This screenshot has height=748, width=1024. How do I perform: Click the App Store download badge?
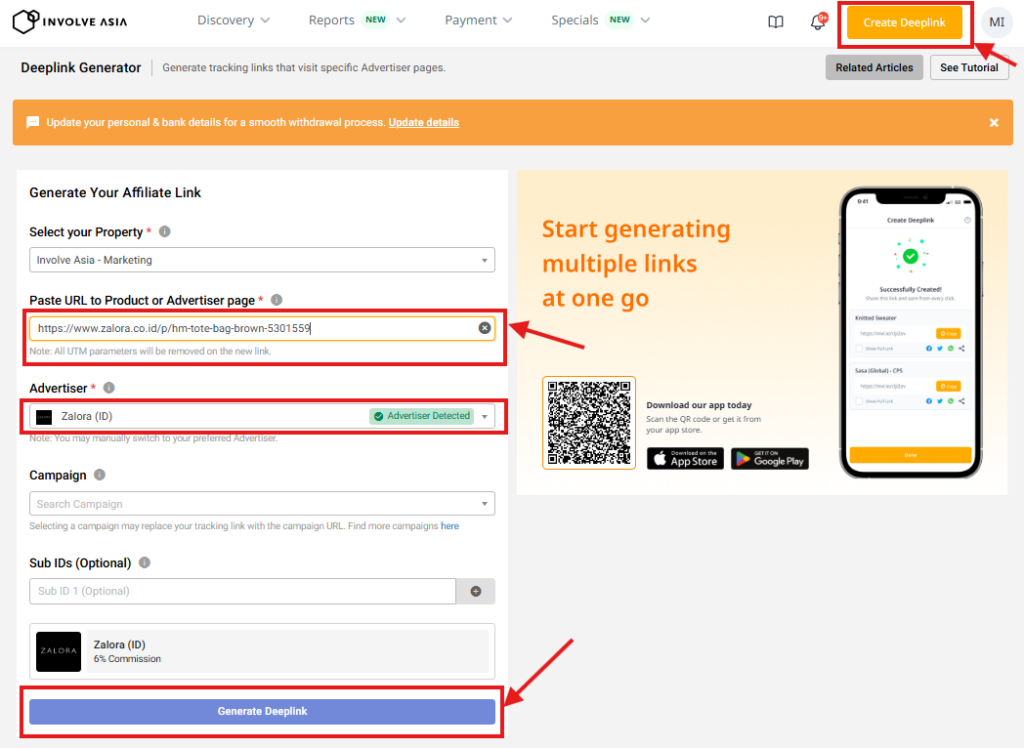pyautogui.click(x=685, y=458)
